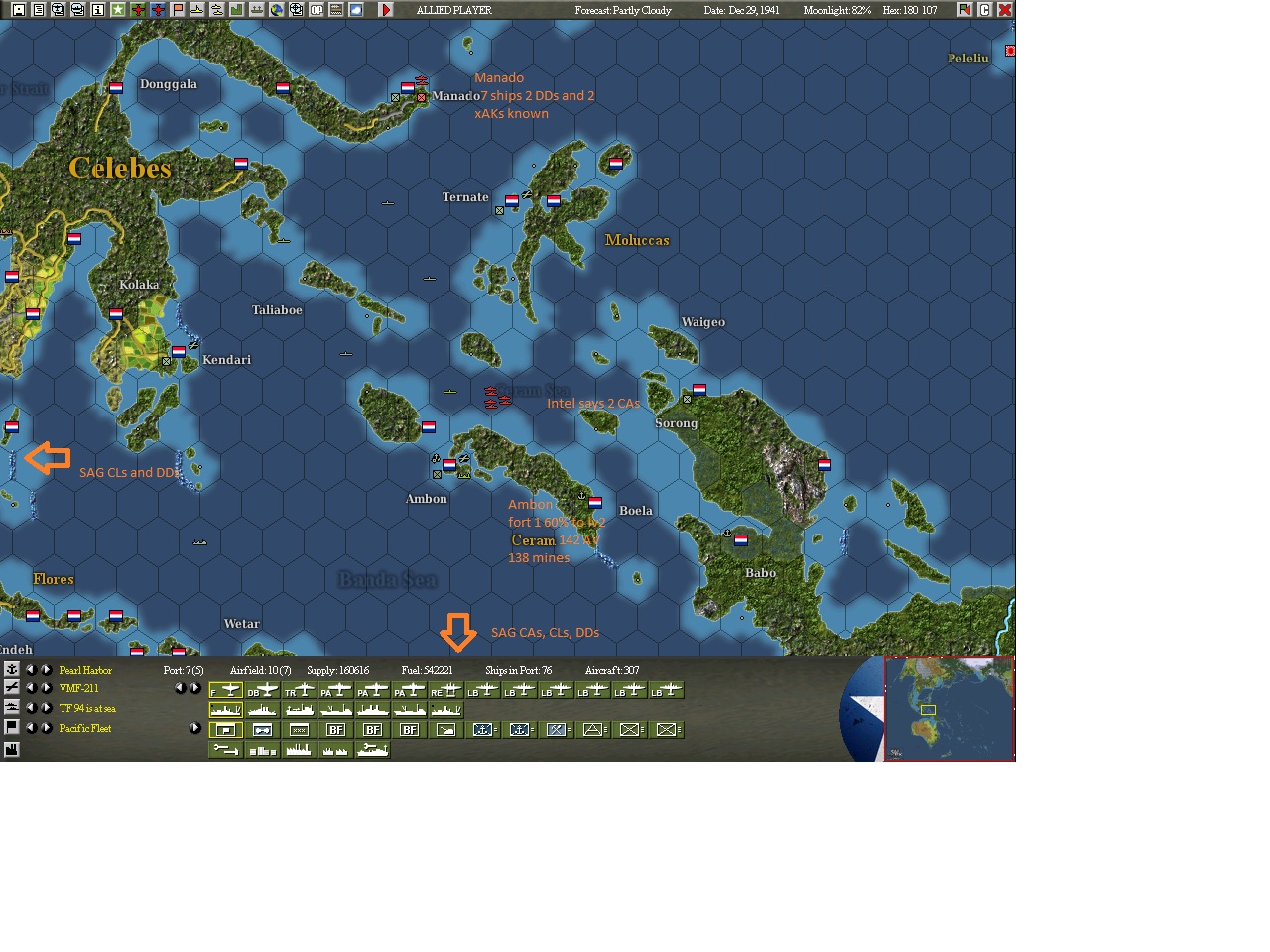Select the artillery gun land unit icon

click(446, 730)
